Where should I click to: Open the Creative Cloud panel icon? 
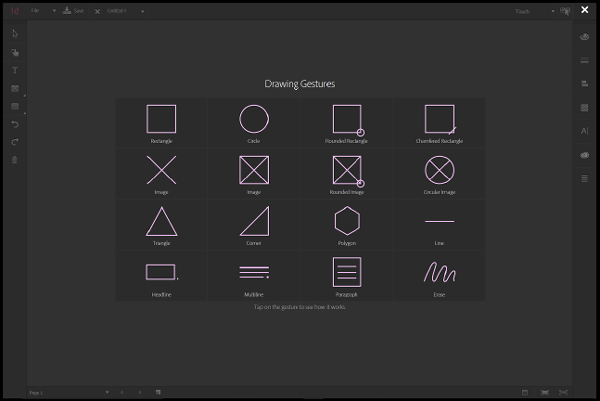584,155
